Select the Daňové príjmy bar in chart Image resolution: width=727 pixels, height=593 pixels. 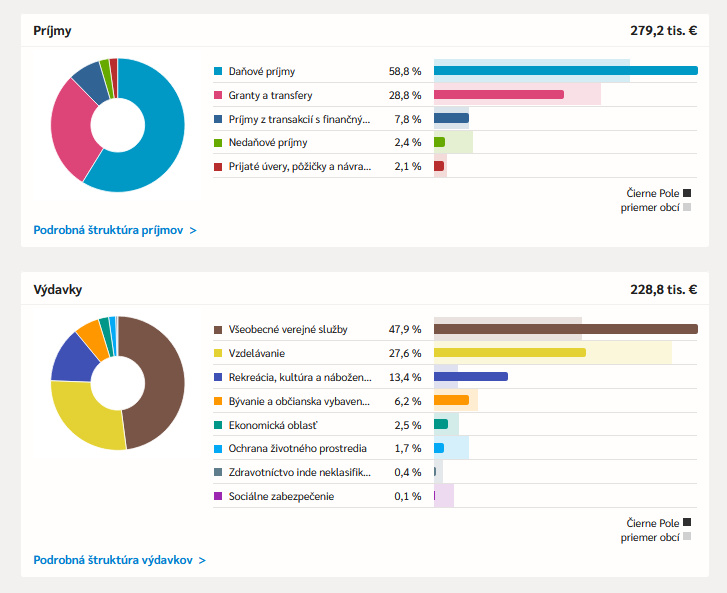coord(565,71)
